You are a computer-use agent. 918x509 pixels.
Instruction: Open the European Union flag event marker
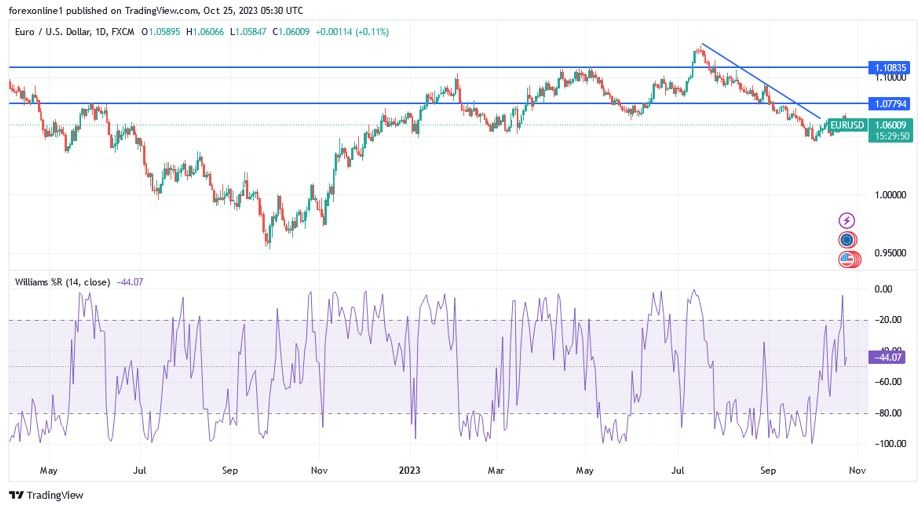click(847, 240)
